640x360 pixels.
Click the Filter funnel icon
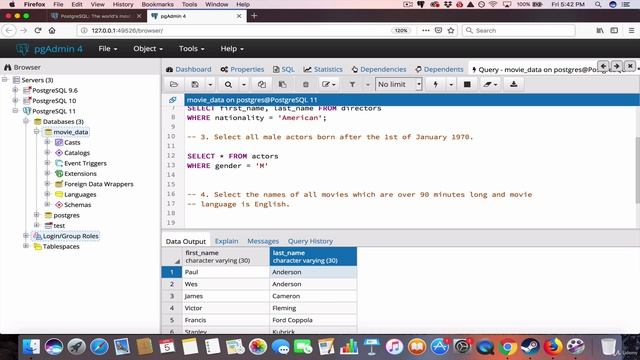click(x=352, y=84)
